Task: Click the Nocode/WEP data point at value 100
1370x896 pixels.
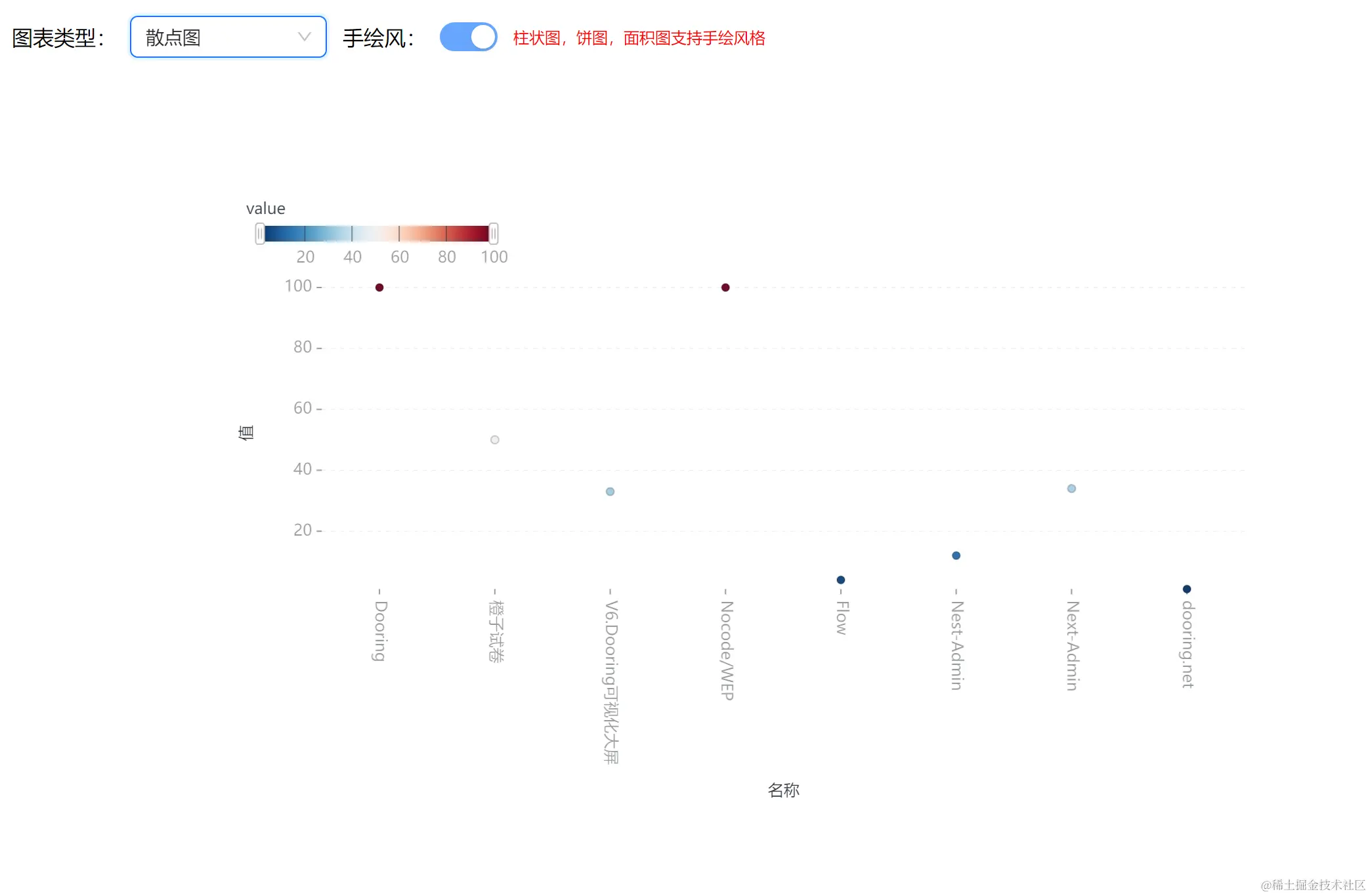Action: [725, 288]
